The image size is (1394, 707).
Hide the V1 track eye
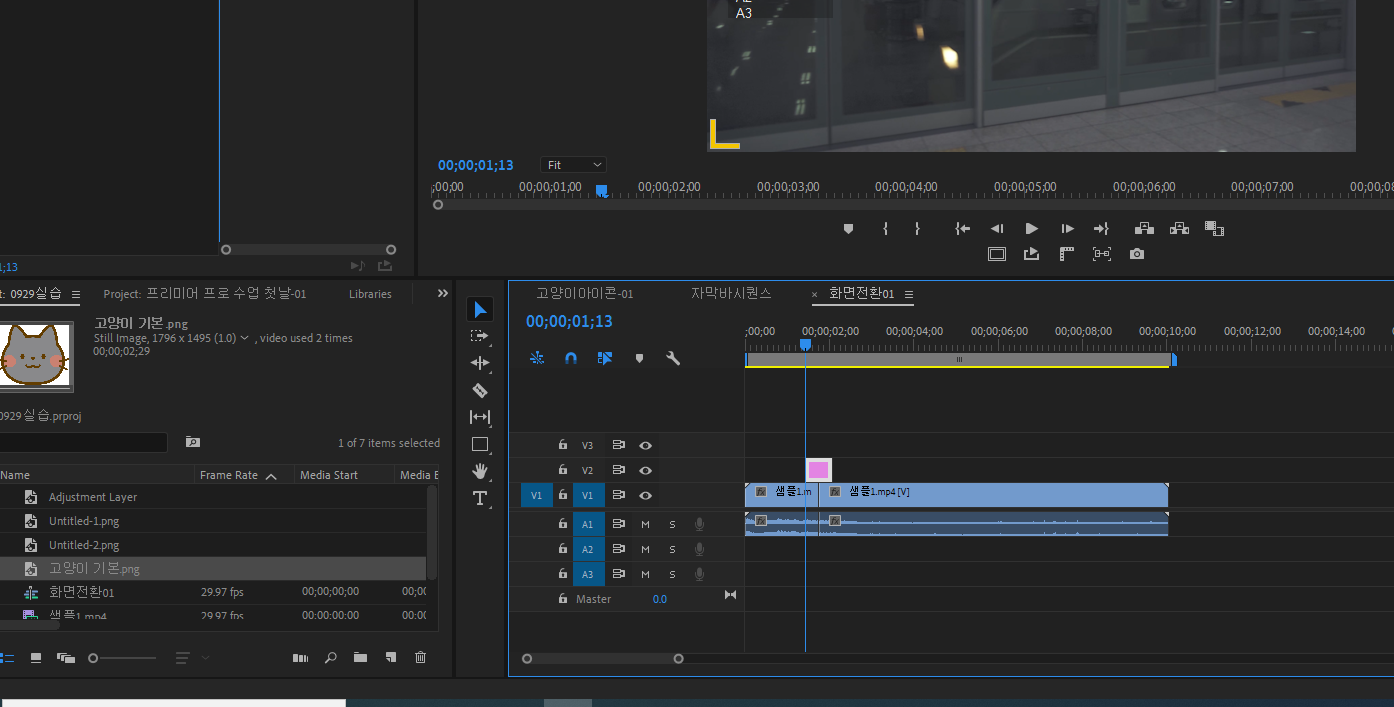(x=646, y=495)
